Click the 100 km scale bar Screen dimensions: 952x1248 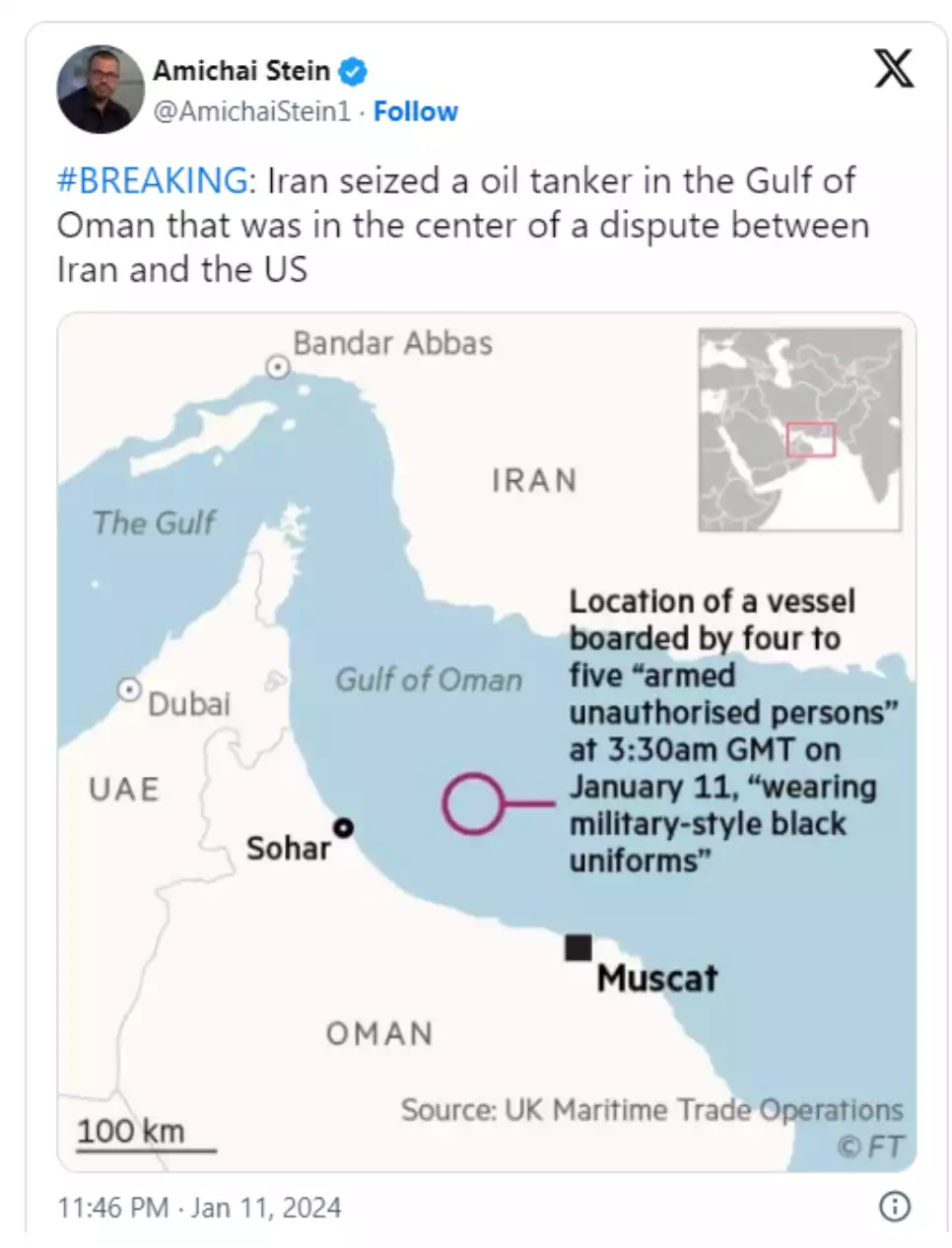coord(146,1148)
